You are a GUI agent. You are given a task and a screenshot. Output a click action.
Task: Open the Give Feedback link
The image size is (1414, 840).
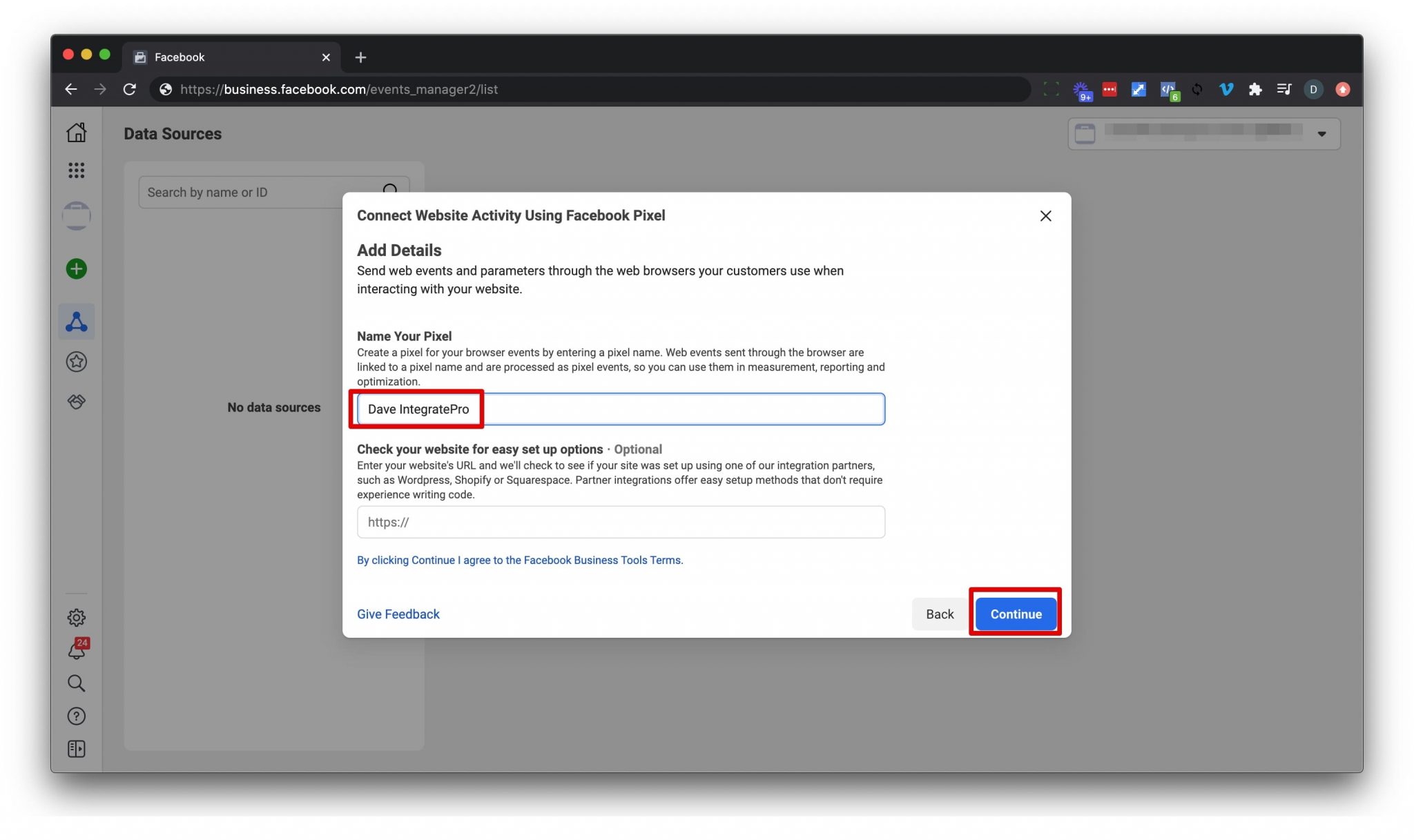coord(398,614)
